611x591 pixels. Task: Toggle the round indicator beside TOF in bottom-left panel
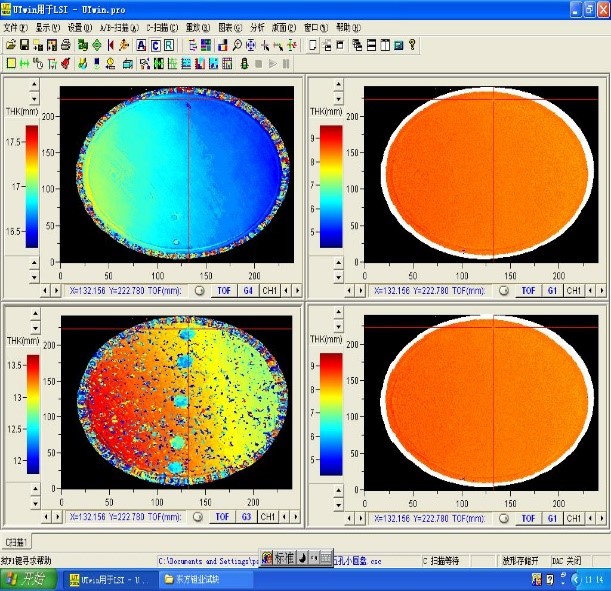[x=199, y=518]
